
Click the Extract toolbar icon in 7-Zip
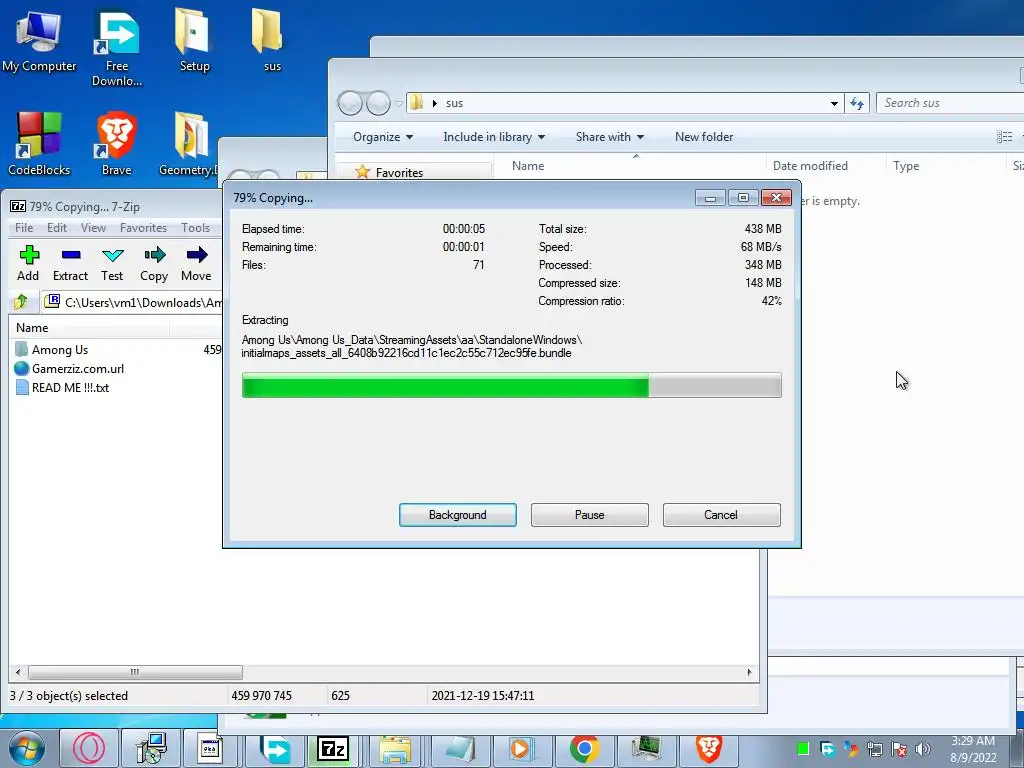[70, 263]
